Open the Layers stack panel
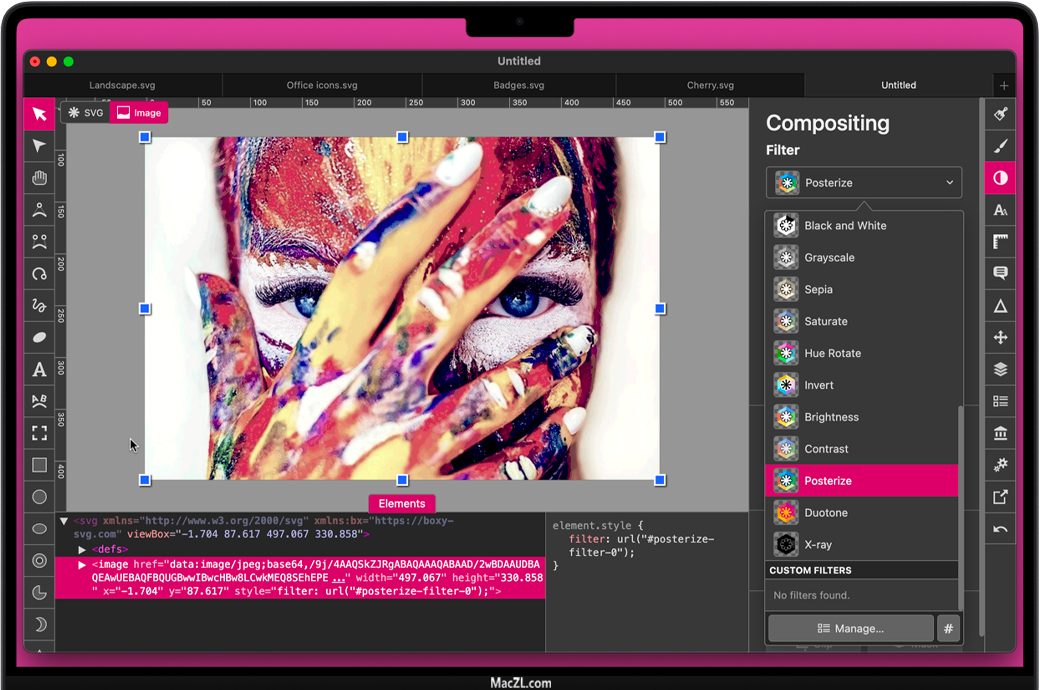This screenshot has height=690, width=1040. tap(1000, 369)
